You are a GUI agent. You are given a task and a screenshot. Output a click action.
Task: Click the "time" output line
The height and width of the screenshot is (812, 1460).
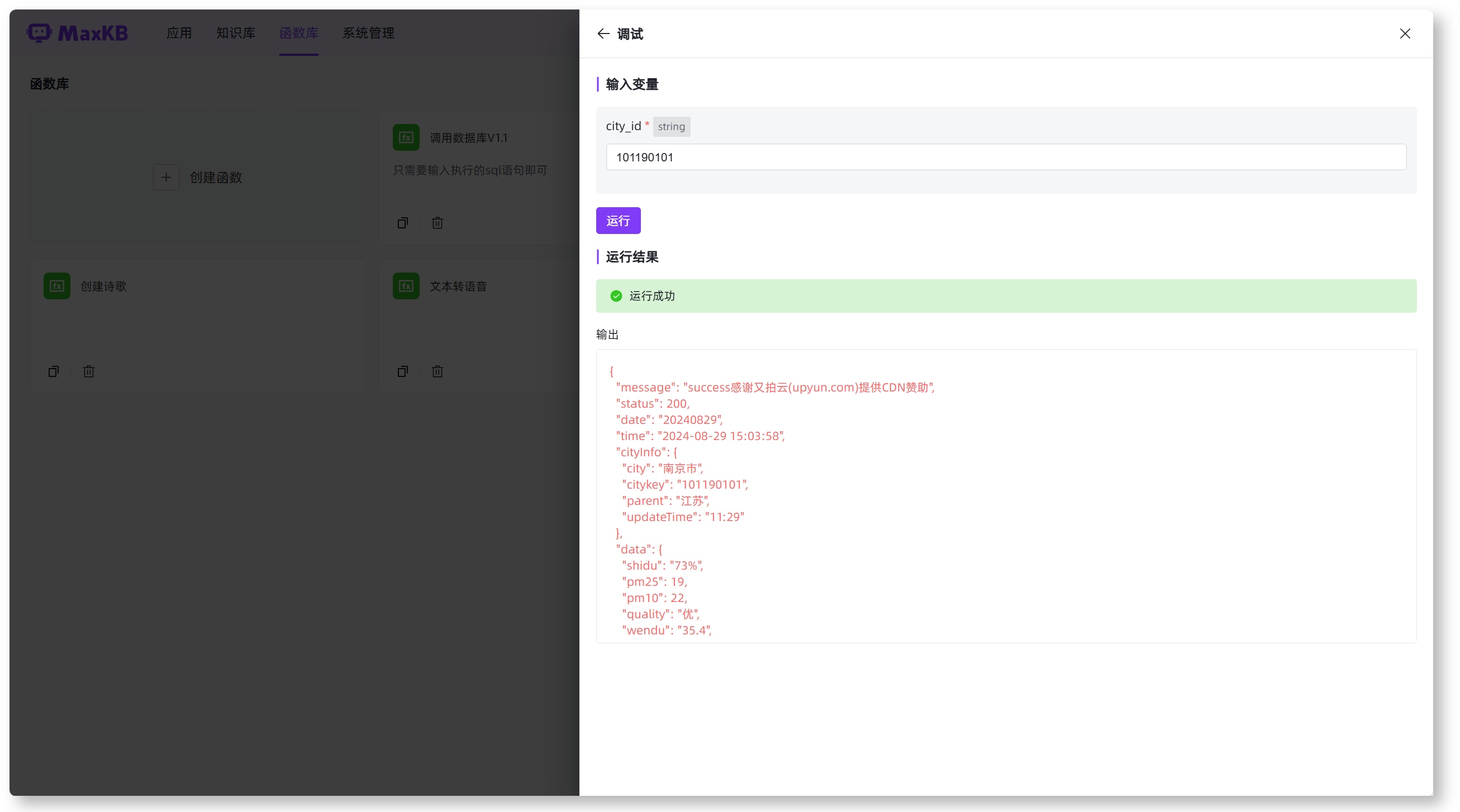tap(700, 436)
